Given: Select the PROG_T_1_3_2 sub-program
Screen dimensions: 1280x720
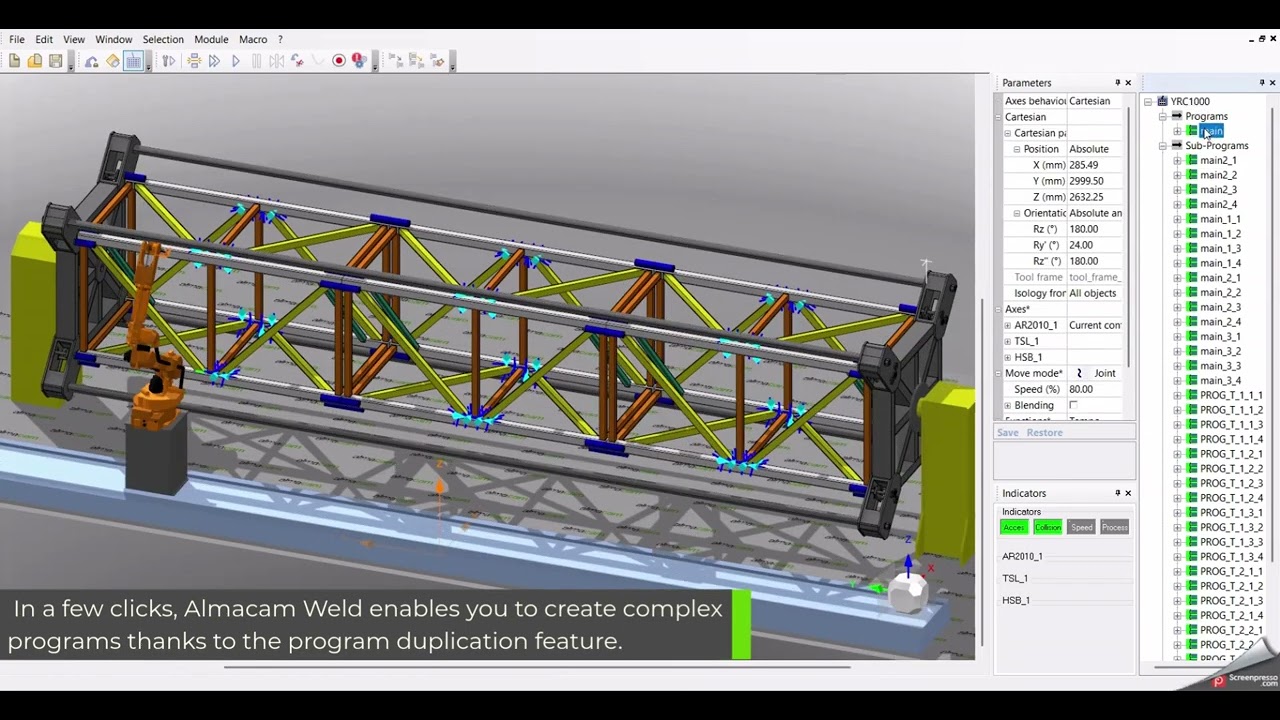Looking at the screenshot, I should click(1231, 527).
